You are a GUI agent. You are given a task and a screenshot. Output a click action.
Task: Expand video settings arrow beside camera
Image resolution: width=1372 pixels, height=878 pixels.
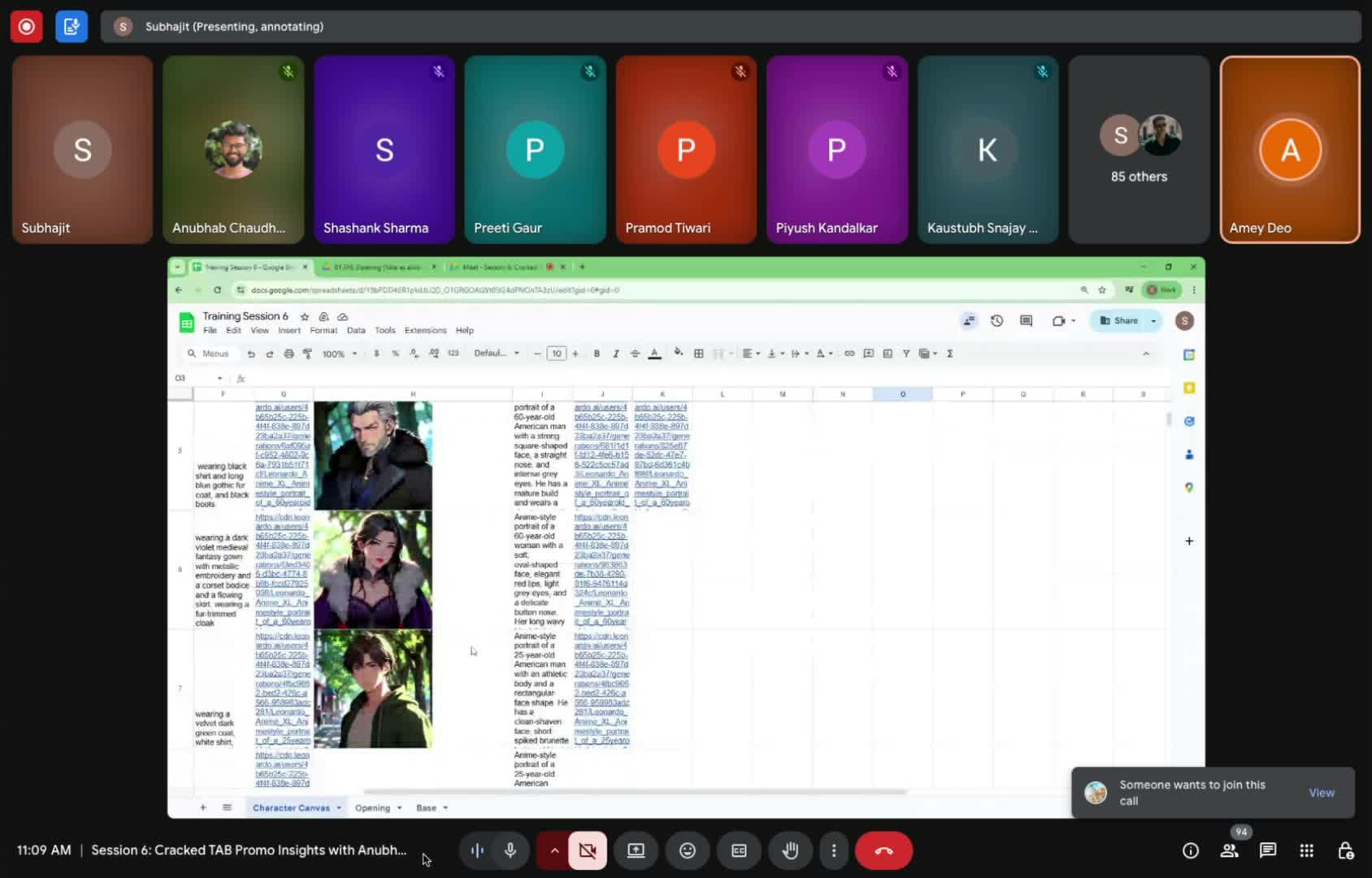click(554, 850)
